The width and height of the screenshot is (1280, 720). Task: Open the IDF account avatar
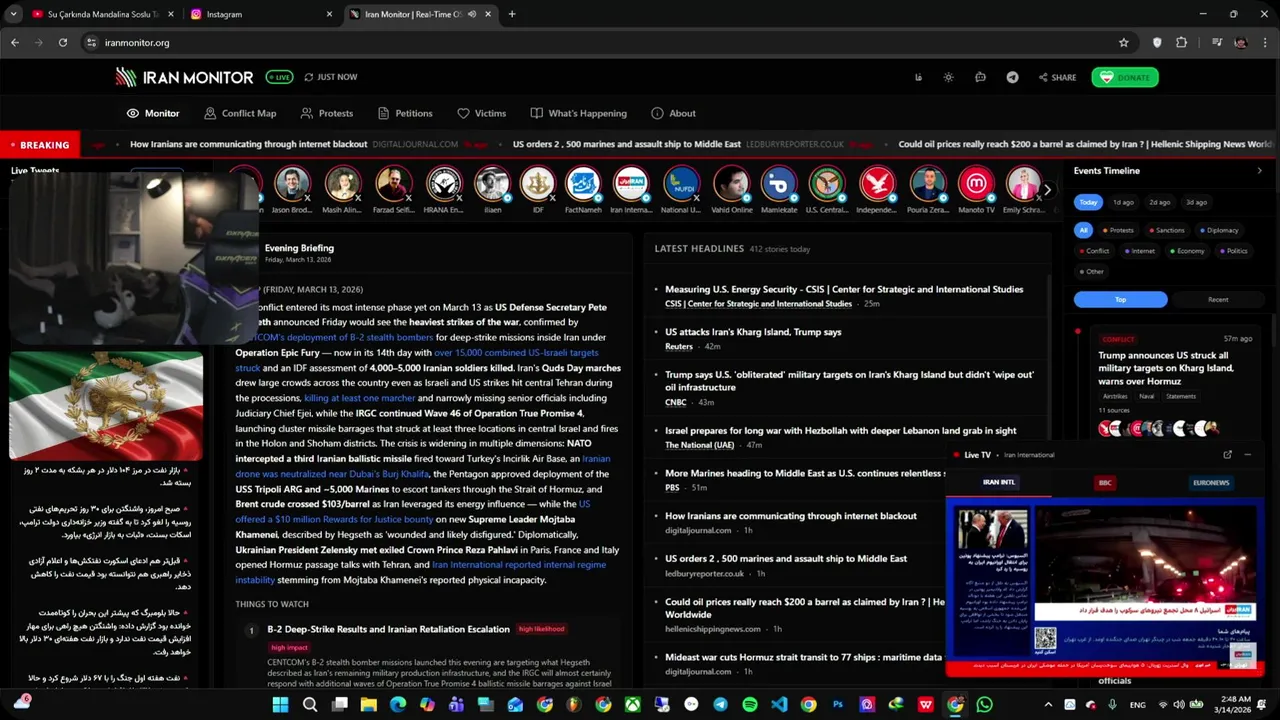tap(538, 185)
